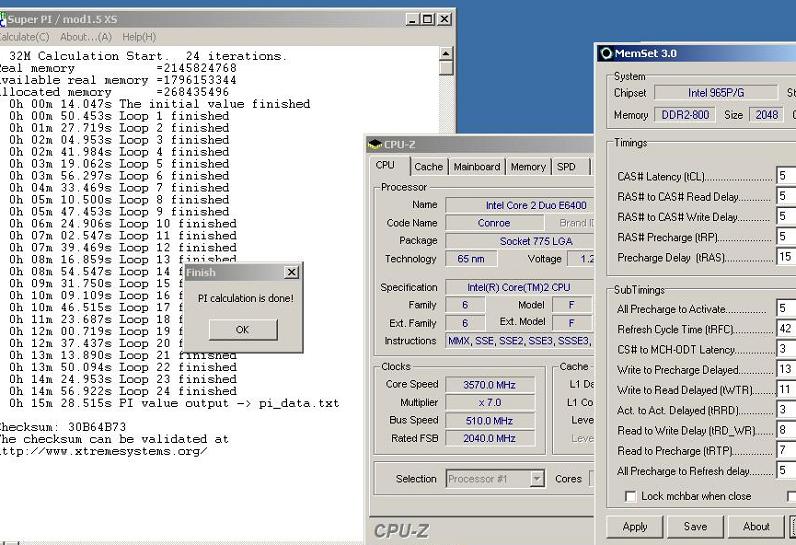This screenshot has height=545, width=796.
Task: Click OK in the Finish dialog
Action: pos(243,330)
